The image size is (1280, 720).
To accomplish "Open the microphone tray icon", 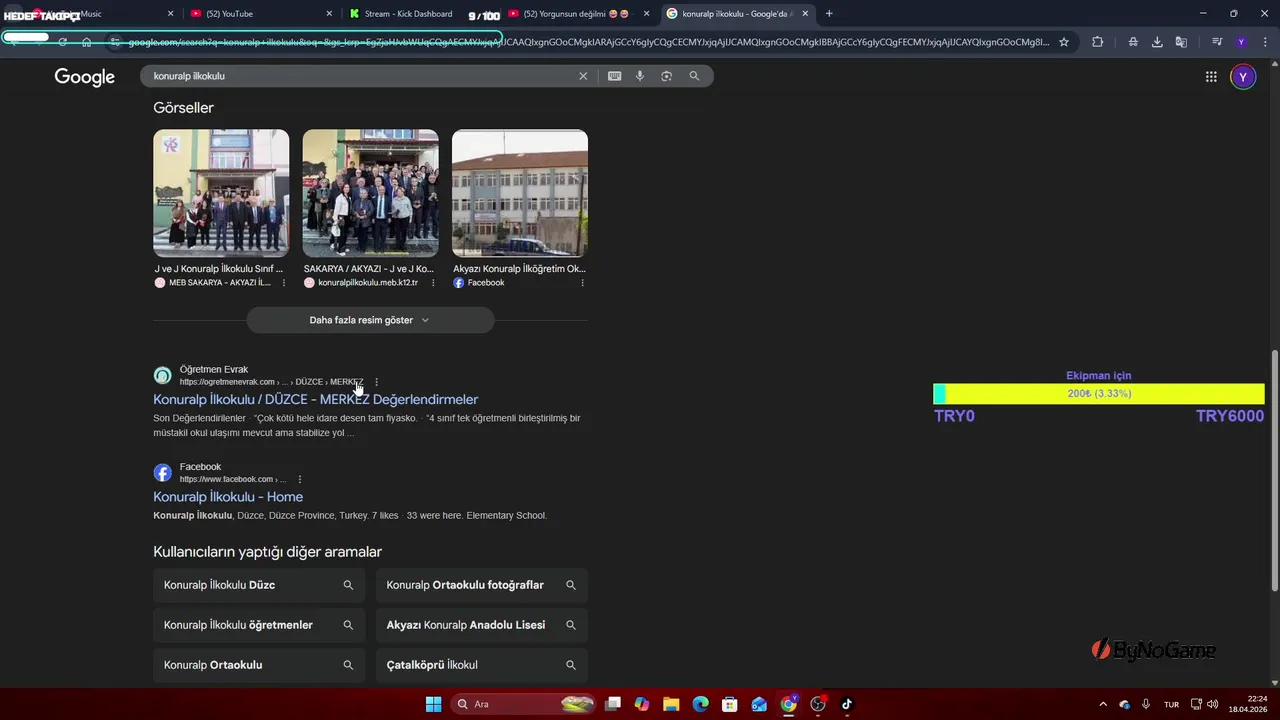I will coord(1146,704).
